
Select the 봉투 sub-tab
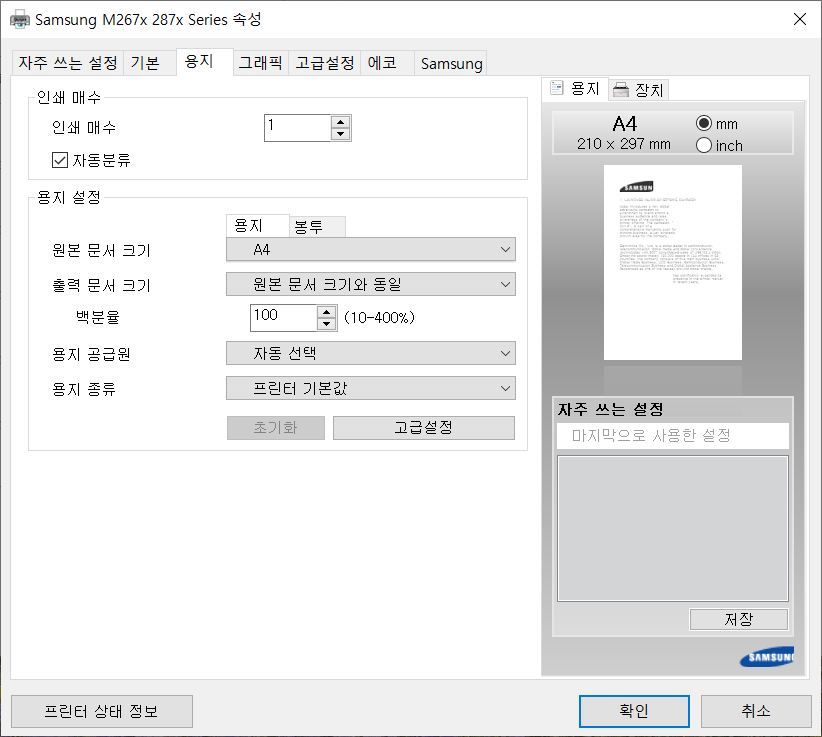(317, 226)
